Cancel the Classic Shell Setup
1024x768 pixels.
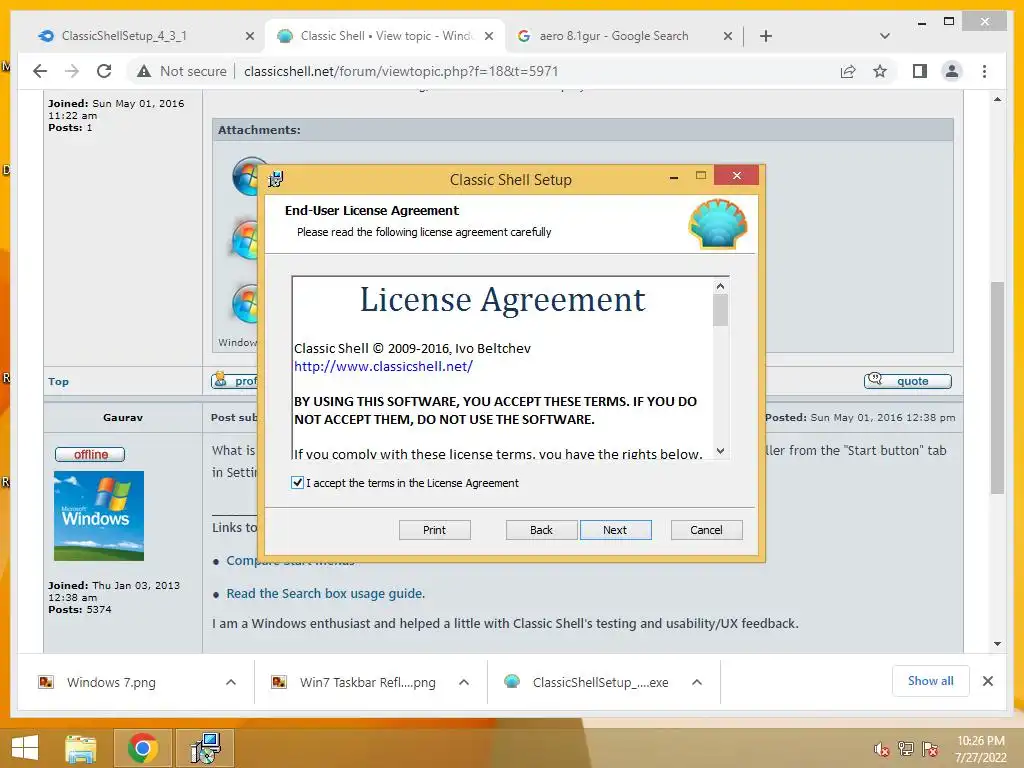tap(706, 530)
